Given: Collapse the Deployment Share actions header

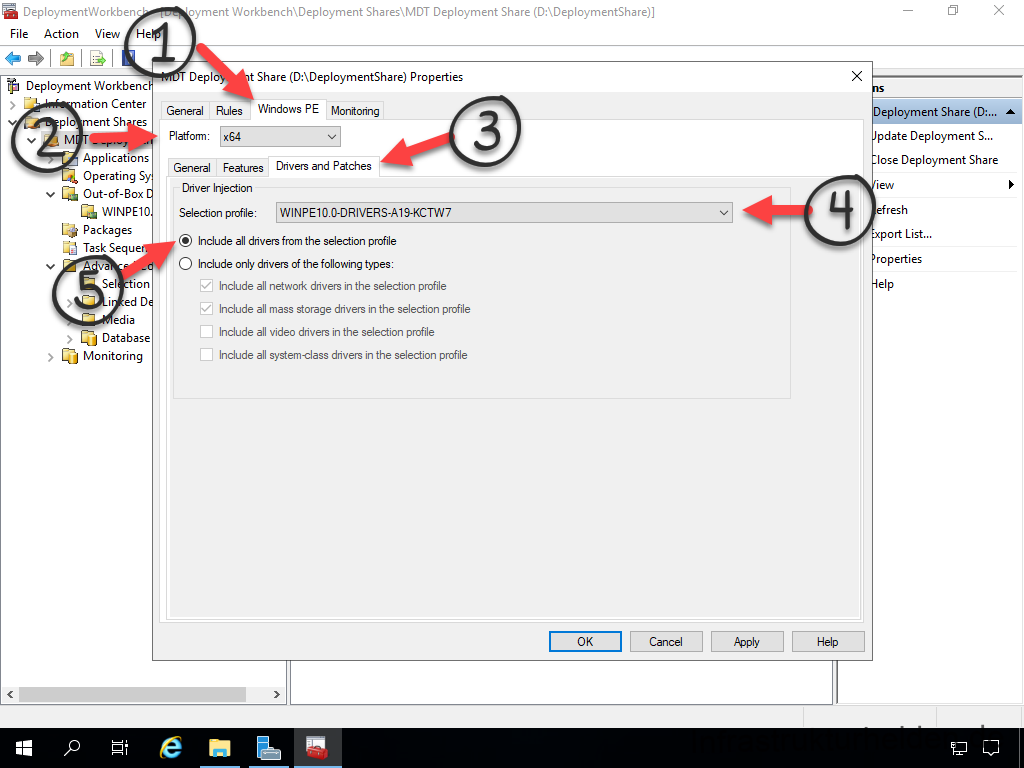Looking at the screenshot, I should pyautogui.click(x=1010, y=112).
